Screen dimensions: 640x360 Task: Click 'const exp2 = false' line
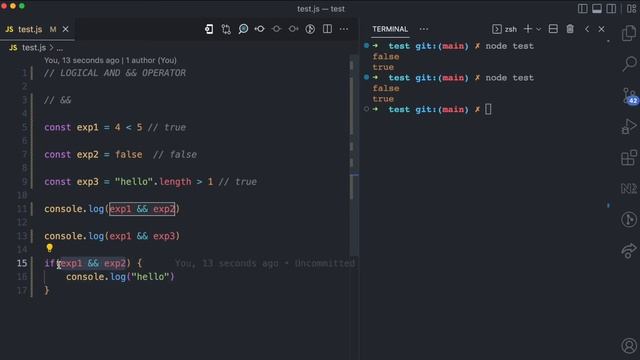tap(93, 155)
